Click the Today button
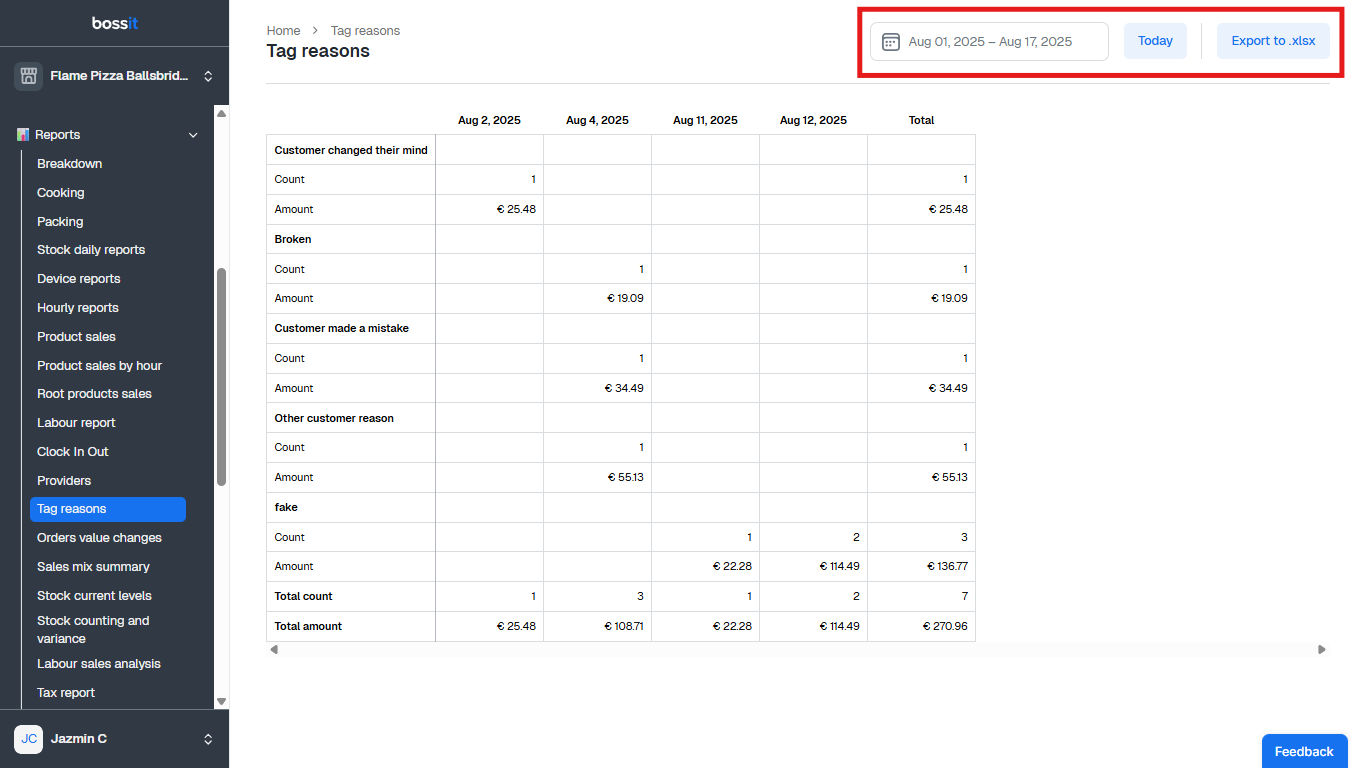Viewport: 1366px width, 768px height. [x=1155, y=41]
